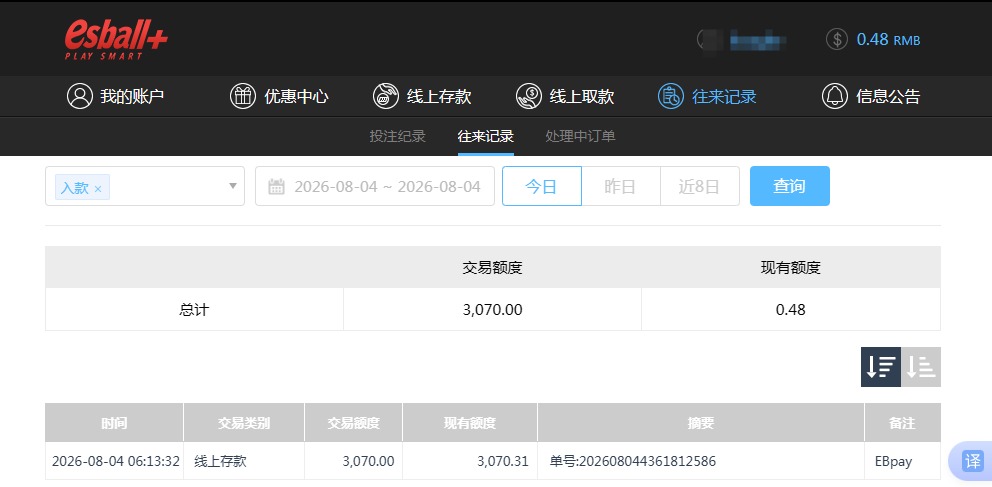Click the 0.48 value in summary table
Image resolution: width=992 pixels, height=487 pixels.
(791, 310)
